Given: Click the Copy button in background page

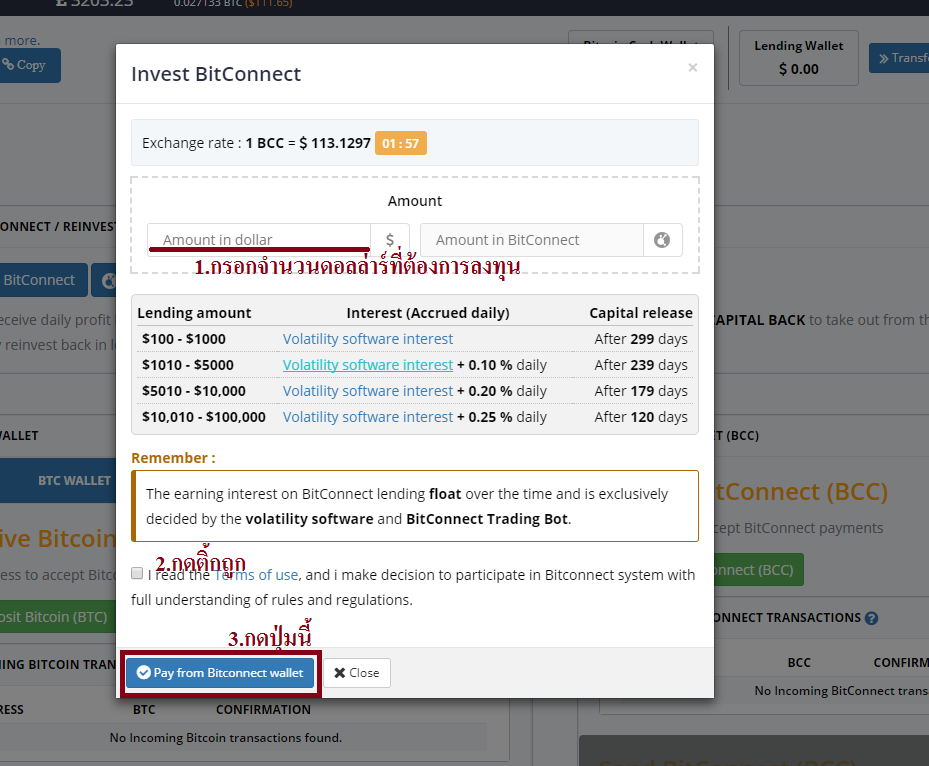Looking at the screenshot, I should pyautogui.click(x=28, y=65).
